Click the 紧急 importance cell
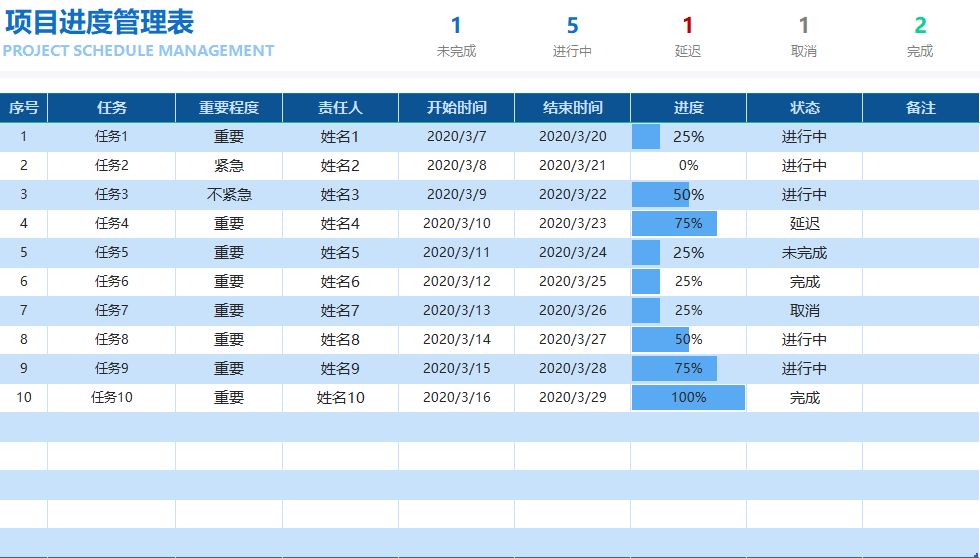This screenshot has width=980, height=558. (229, 166)
